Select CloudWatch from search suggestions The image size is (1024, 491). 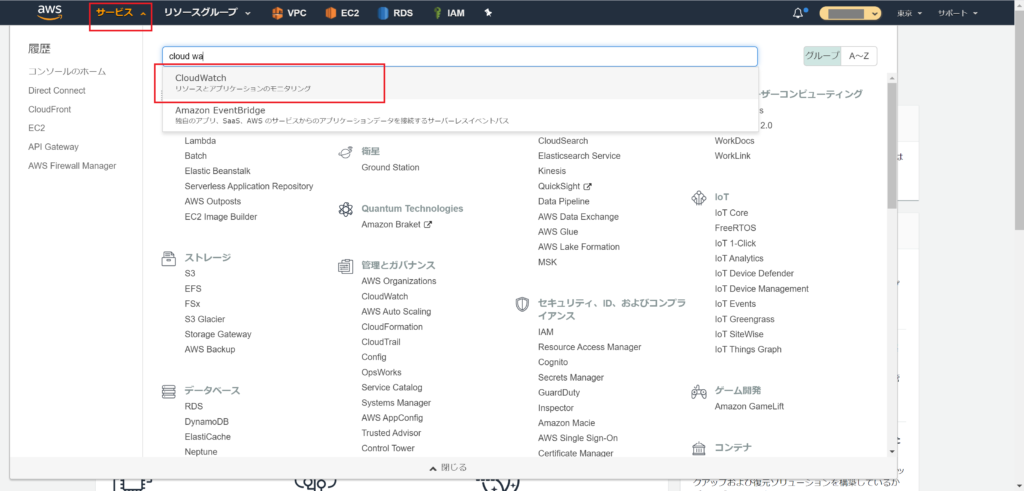click(x=270, y=83)
